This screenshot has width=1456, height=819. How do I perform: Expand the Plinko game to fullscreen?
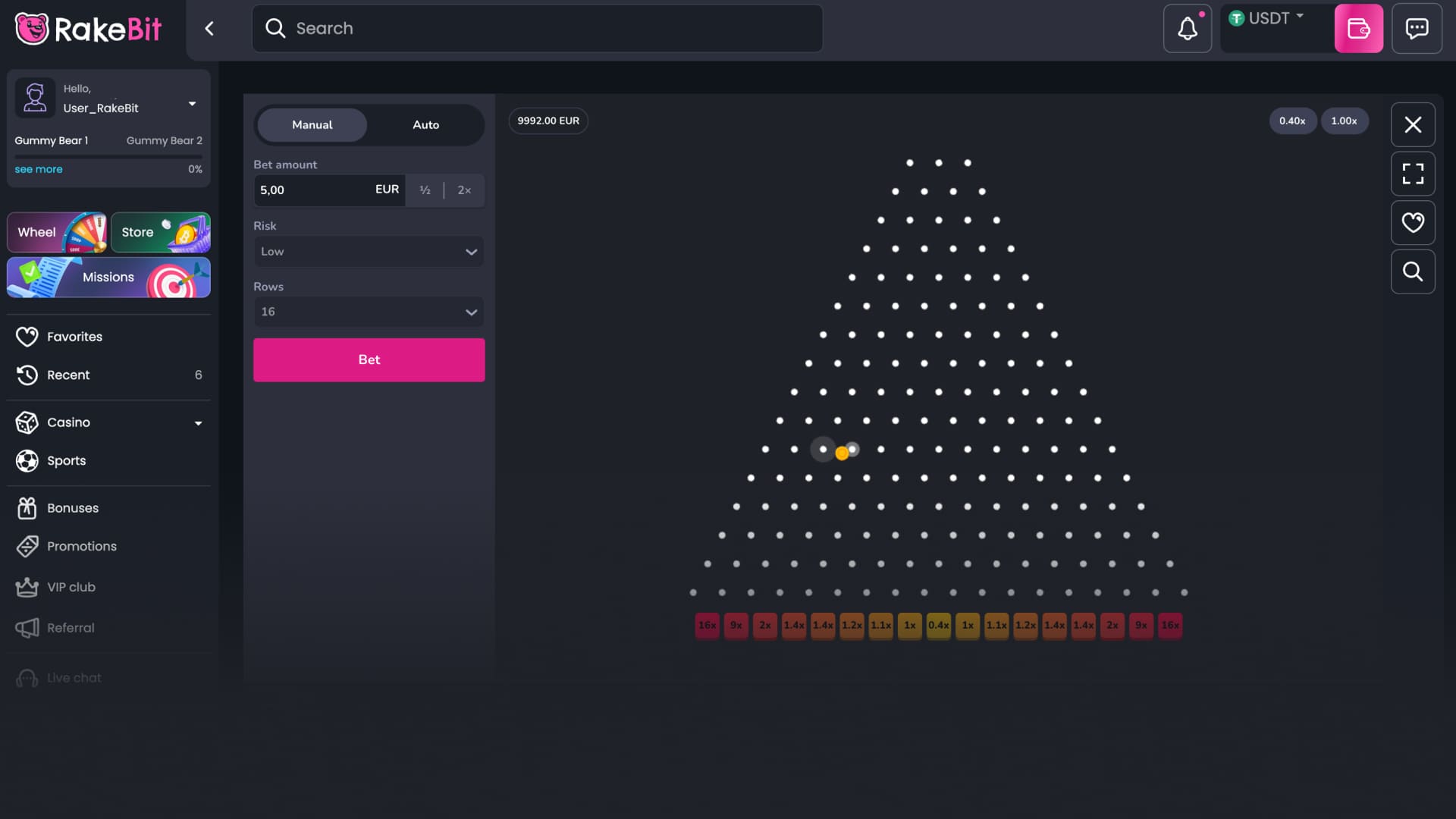coord(1412,174)
